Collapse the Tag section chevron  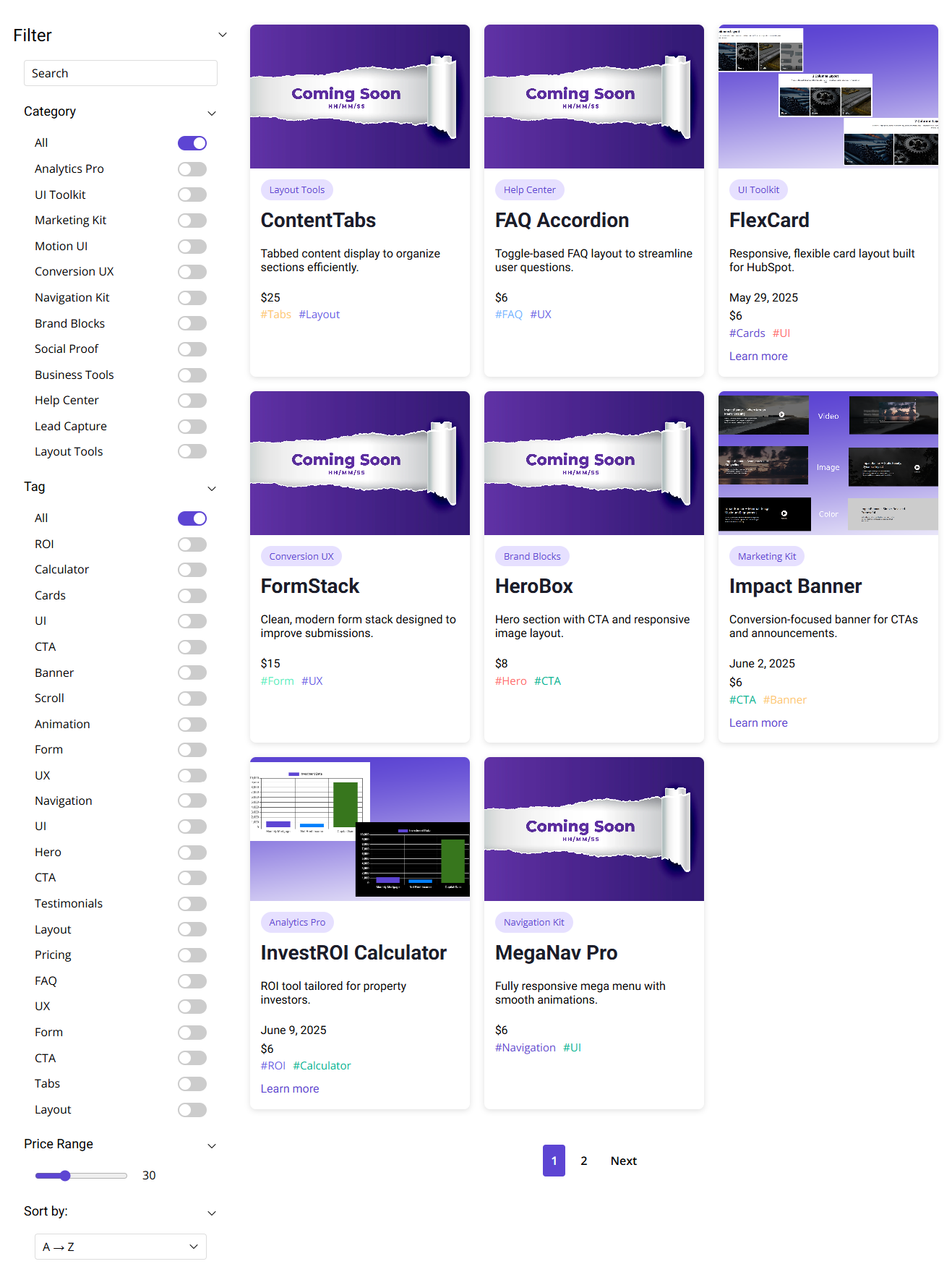click(x=212, y=489)
